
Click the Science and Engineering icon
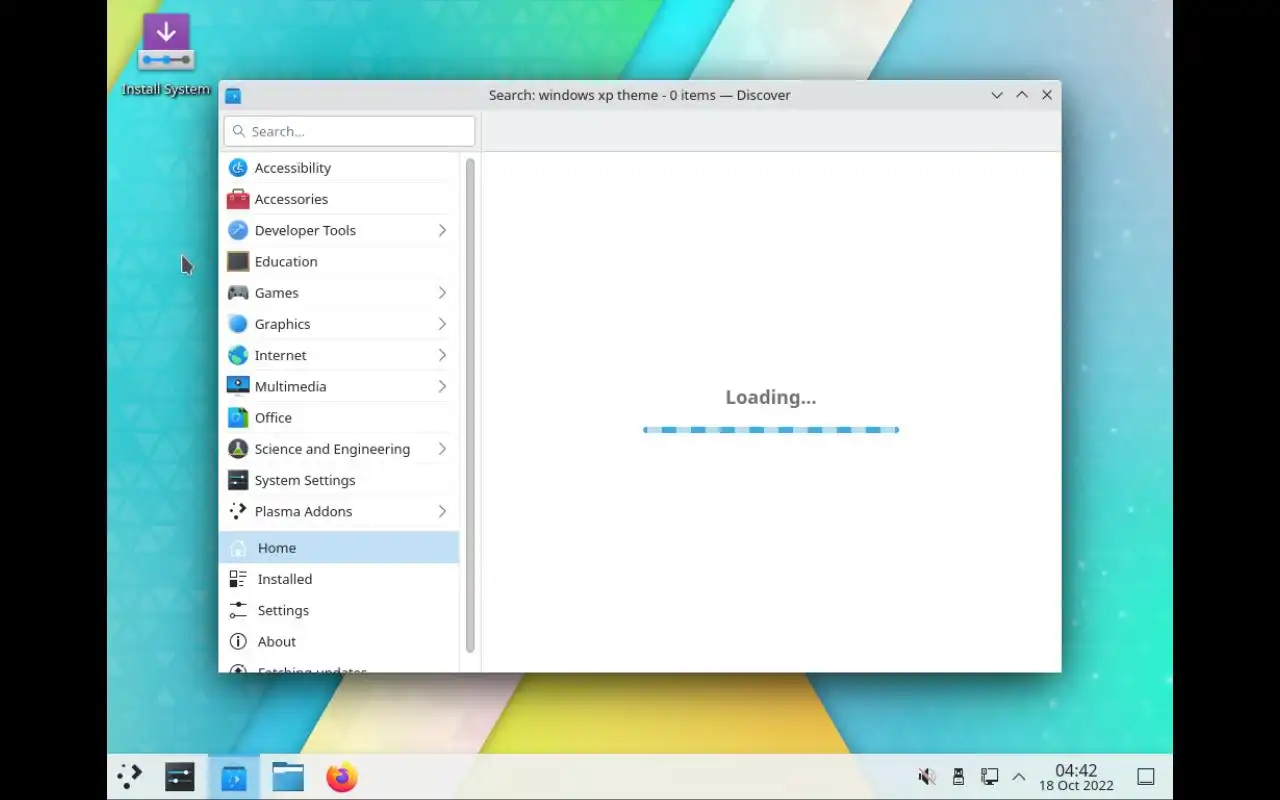[x=238, y=449]
